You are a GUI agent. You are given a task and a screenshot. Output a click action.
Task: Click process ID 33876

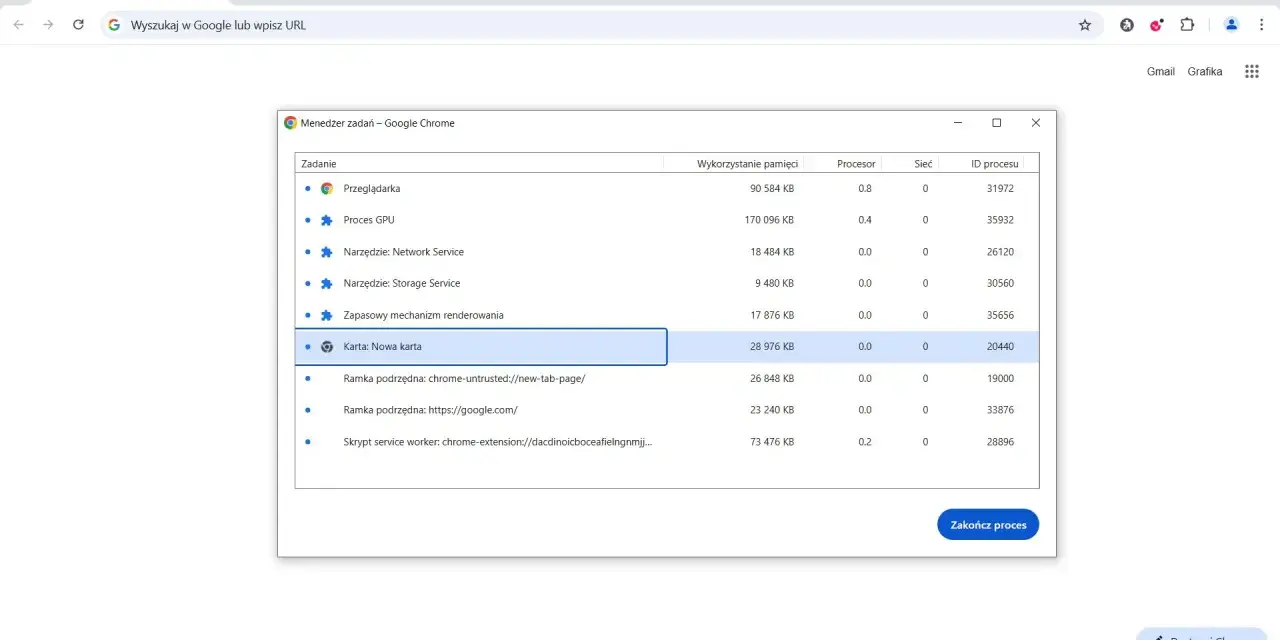pos(1000,410)
